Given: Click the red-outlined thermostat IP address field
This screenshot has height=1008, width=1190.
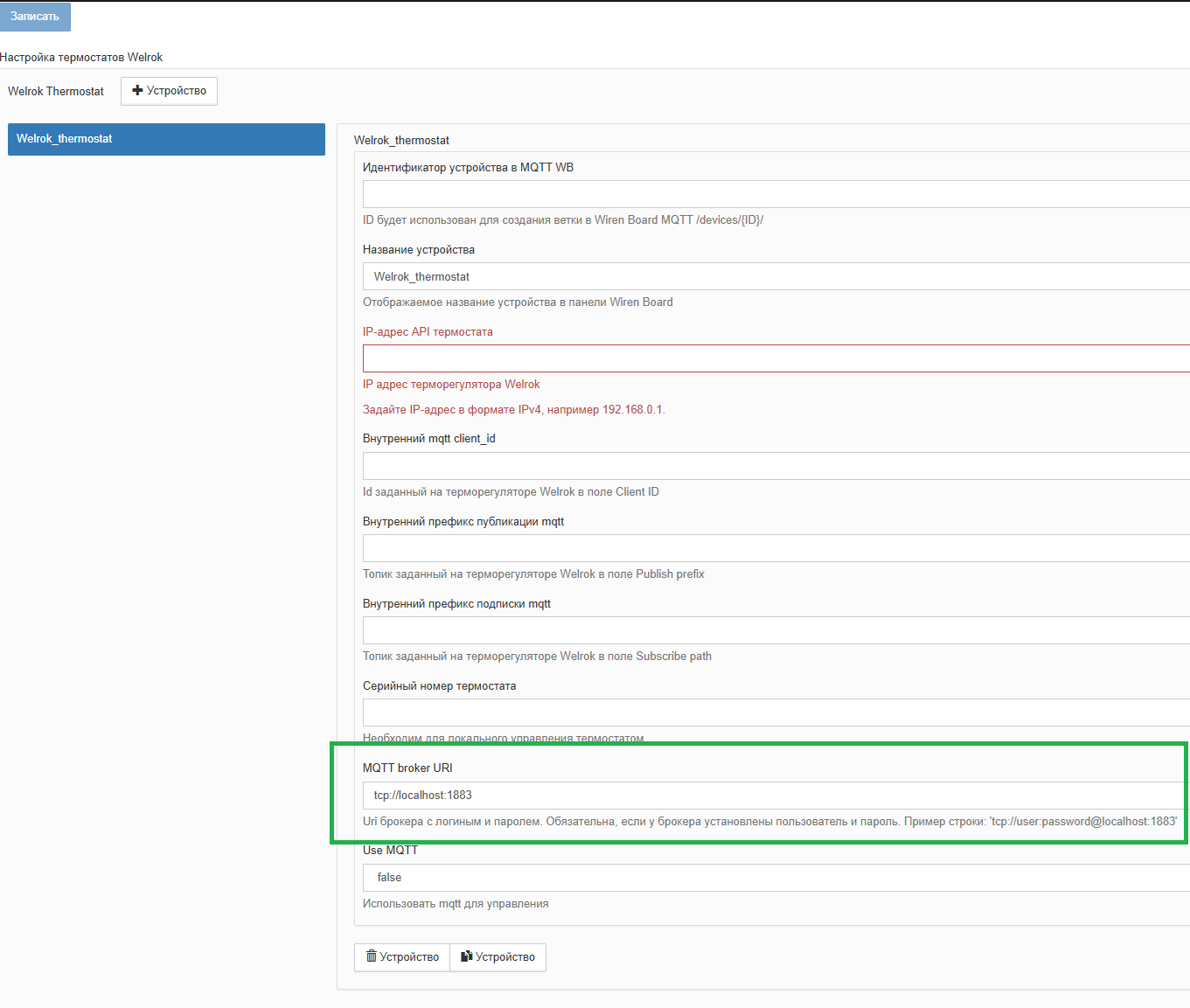Looking at the screenshot, I should click(x=775, y=358).
